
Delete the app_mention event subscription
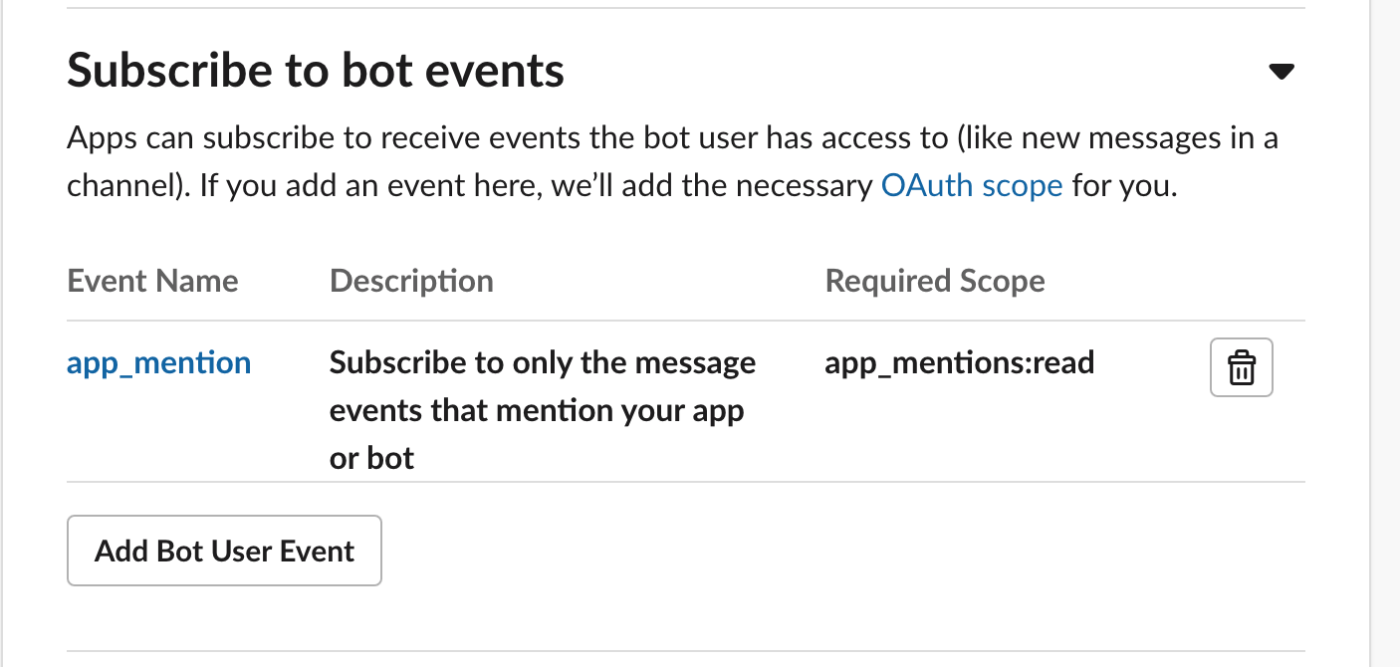pyautogui.click(x=1241, y=368)
